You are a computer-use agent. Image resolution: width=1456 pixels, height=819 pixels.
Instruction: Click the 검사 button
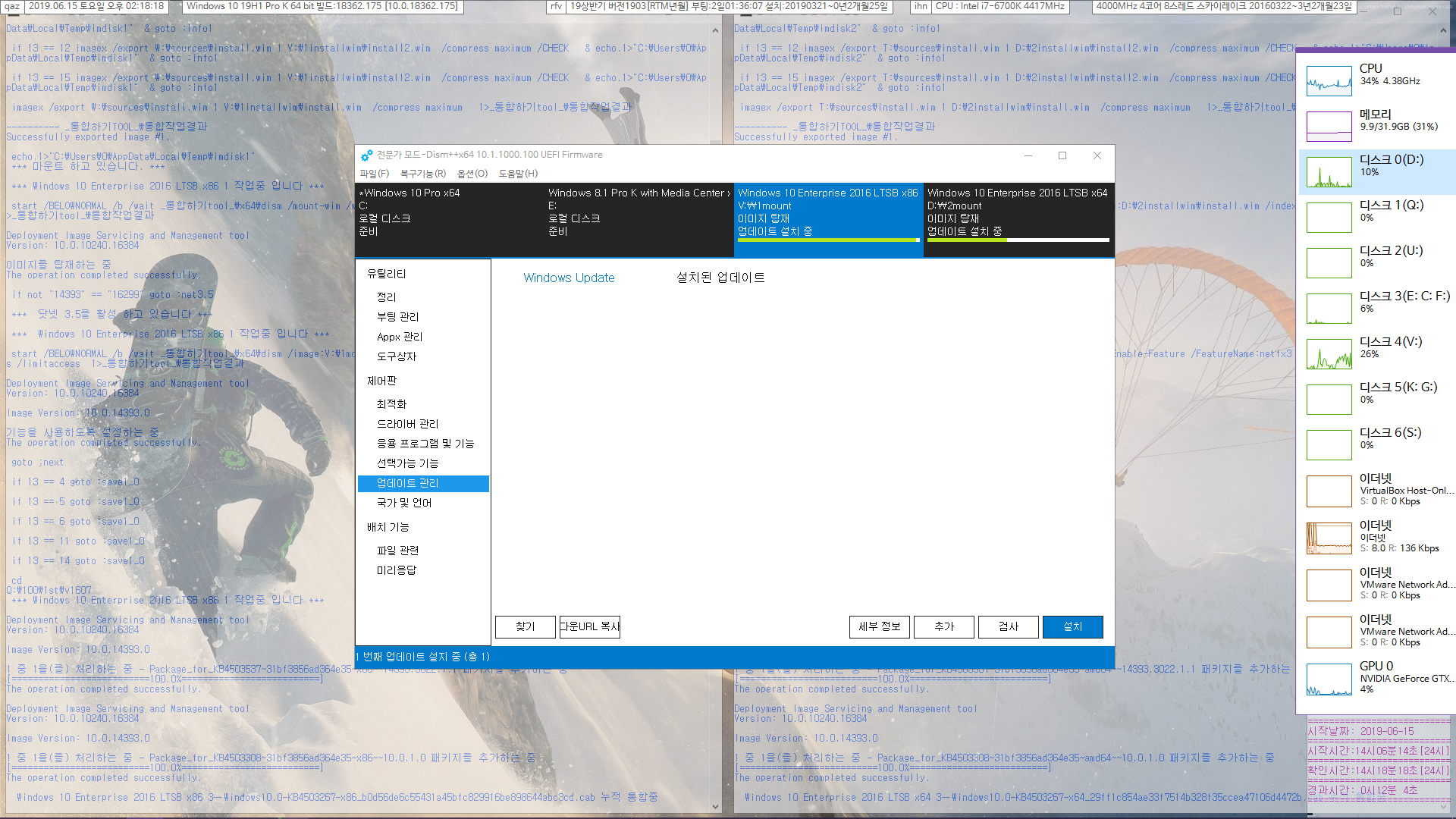(1008, 626)
